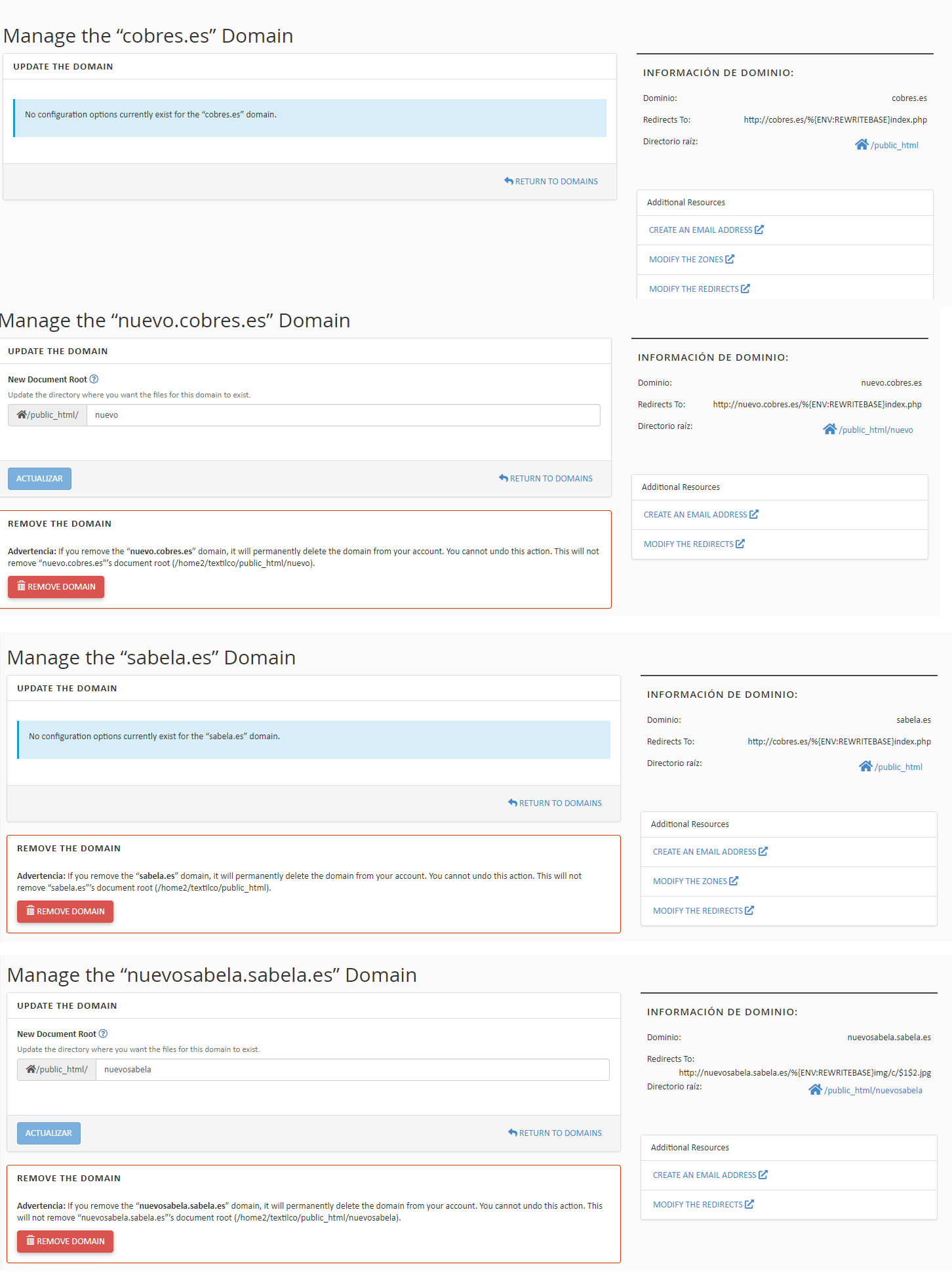Modify the redirects for cobres.es

pos(700,289)
